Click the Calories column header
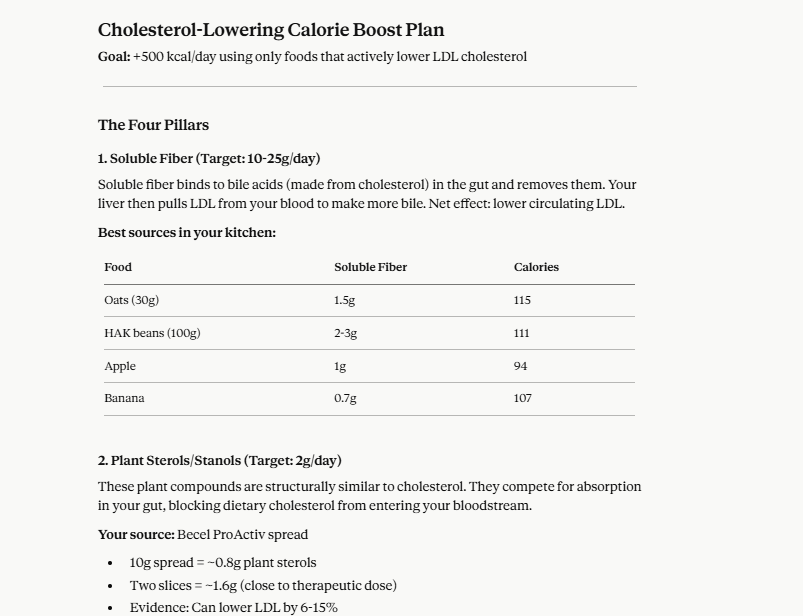This screenshot has height=616, width=803. click(x=536, y=267)
